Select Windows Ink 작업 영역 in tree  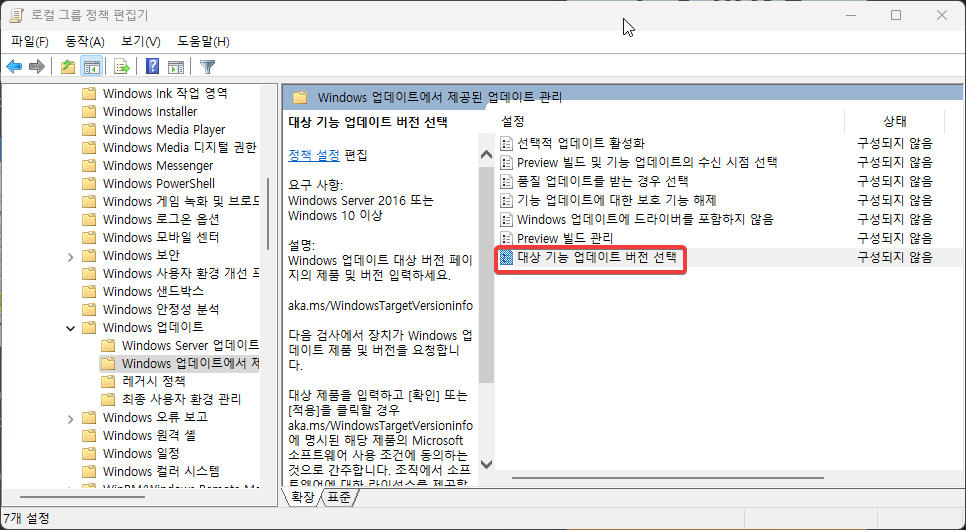165,94
